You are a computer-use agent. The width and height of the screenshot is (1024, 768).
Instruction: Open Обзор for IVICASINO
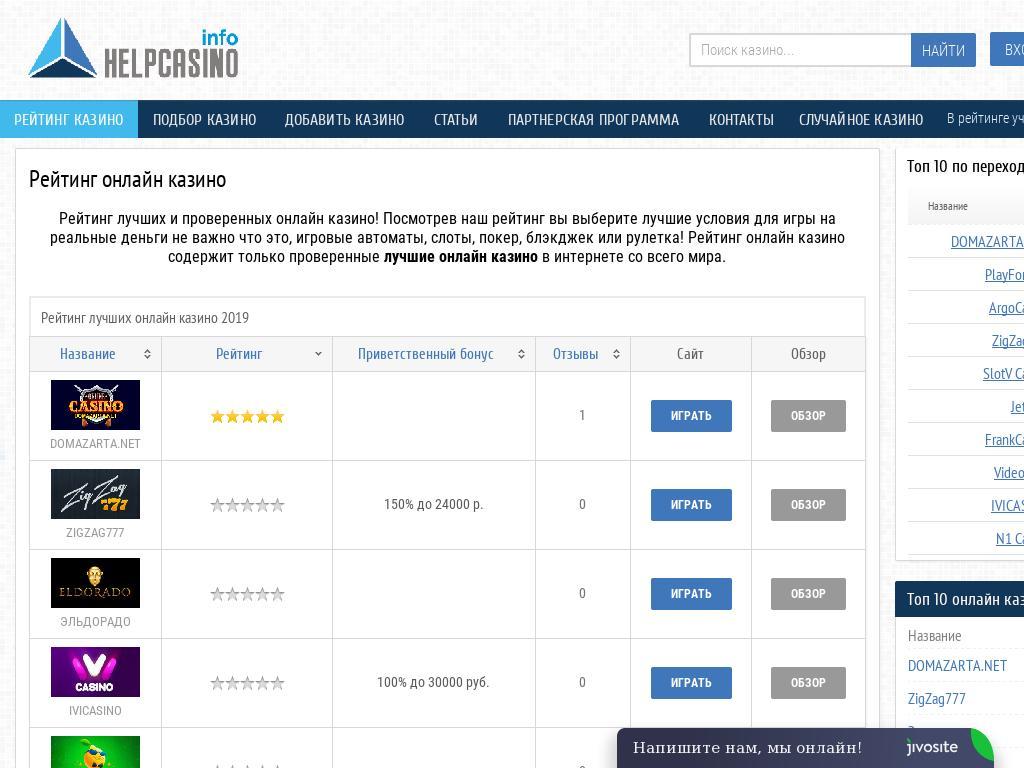pos(808,682)
